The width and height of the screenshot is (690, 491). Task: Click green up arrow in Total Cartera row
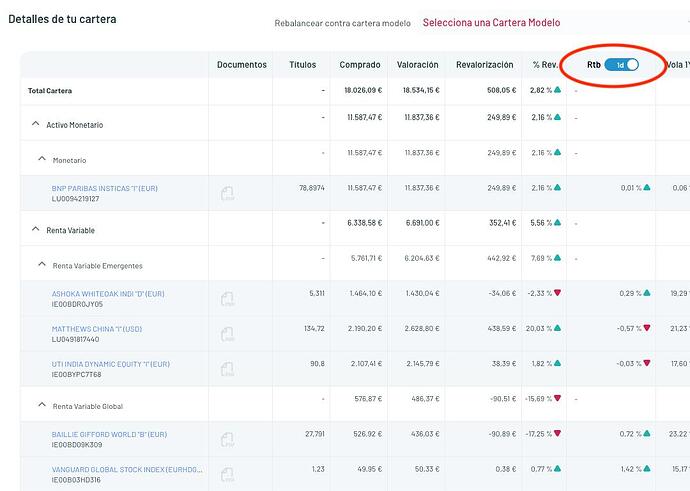pos(557,90)
